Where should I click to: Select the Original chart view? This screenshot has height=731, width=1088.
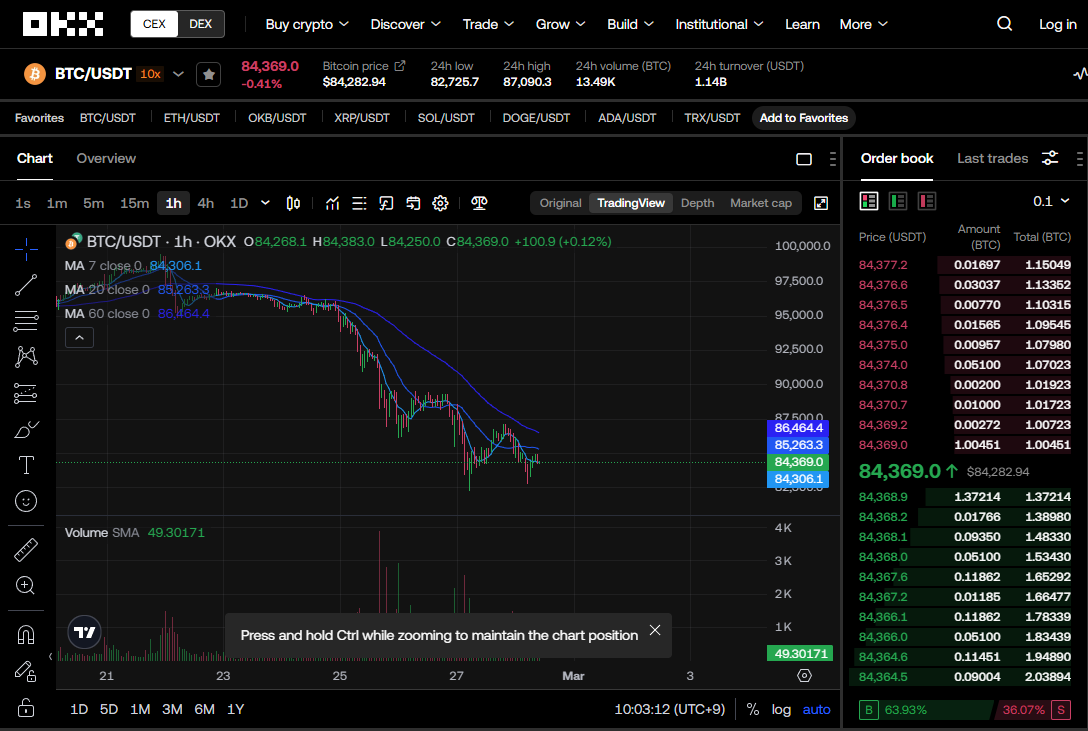[560, 203]
